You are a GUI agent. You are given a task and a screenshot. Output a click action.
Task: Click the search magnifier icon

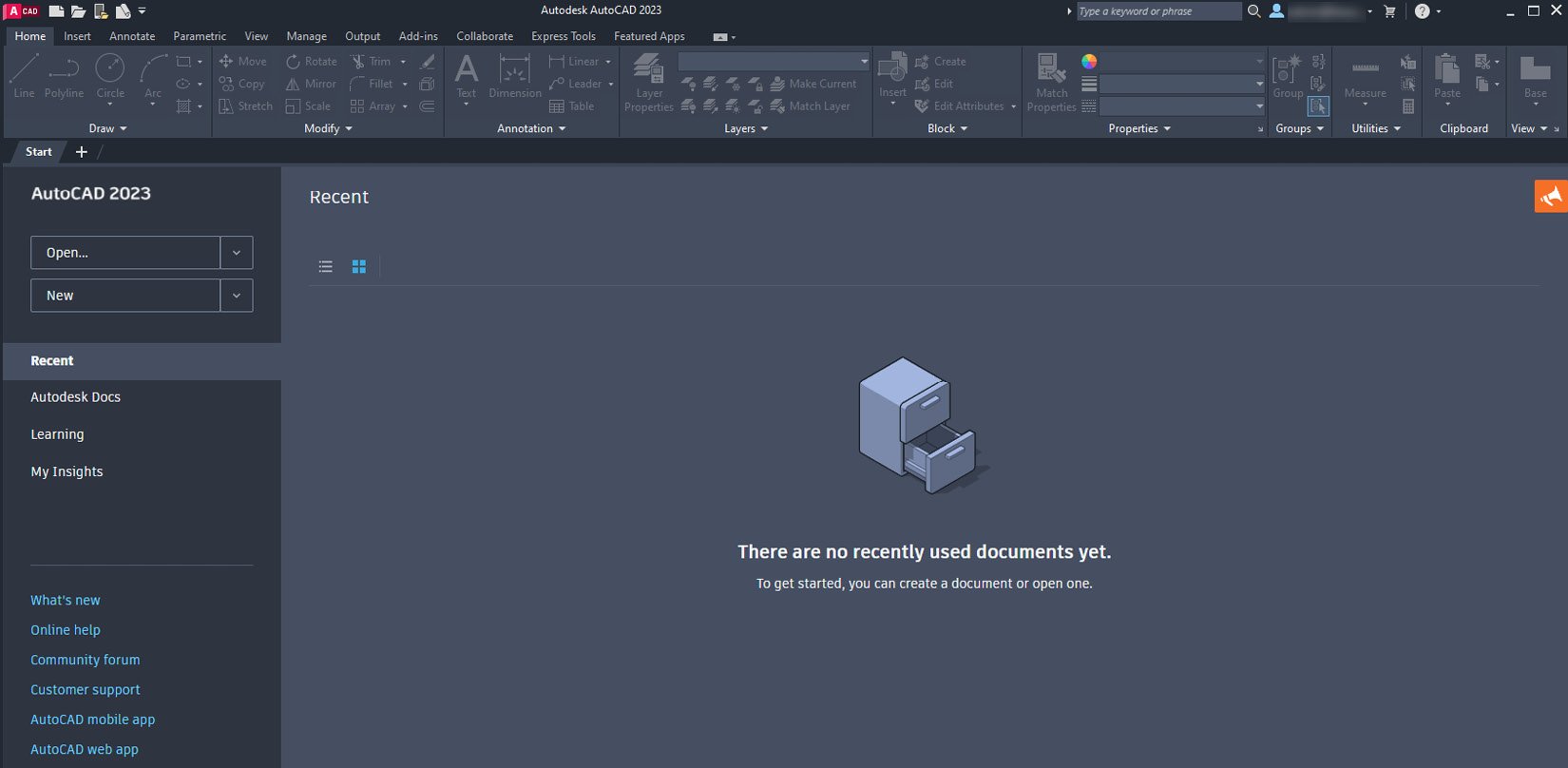point(1254,11)
